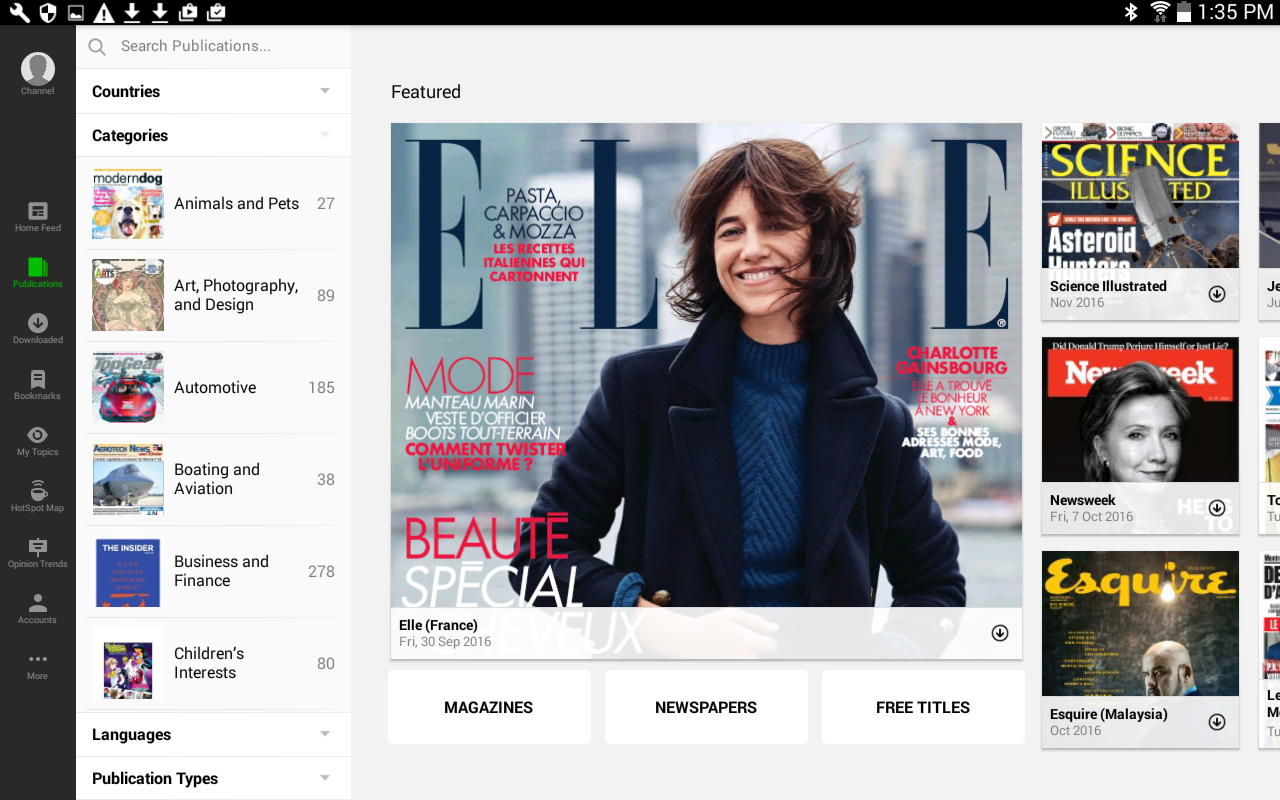Open the Accounts section

click(37, 606)
